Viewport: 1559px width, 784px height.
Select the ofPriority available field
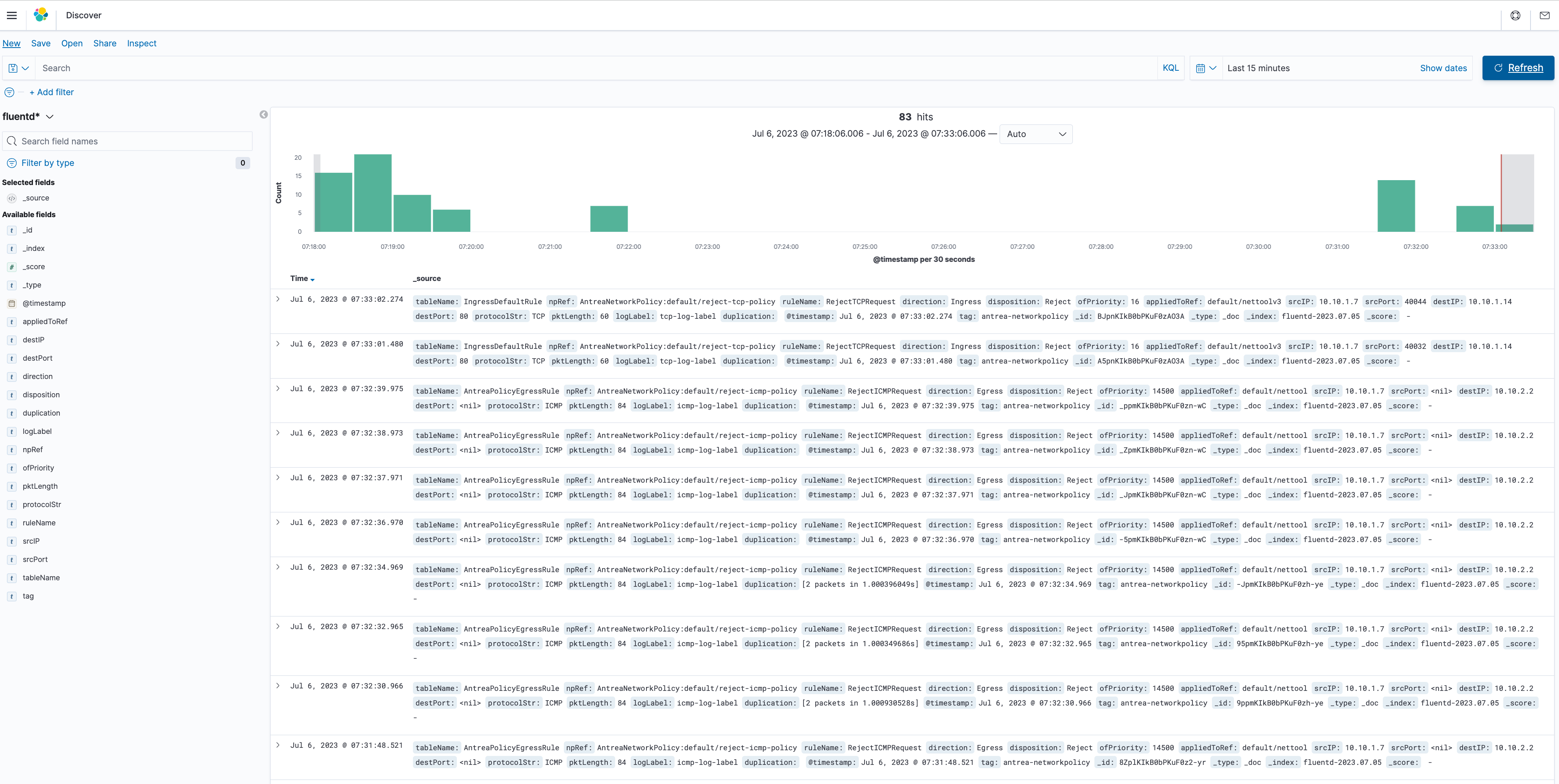pos(38,468)
